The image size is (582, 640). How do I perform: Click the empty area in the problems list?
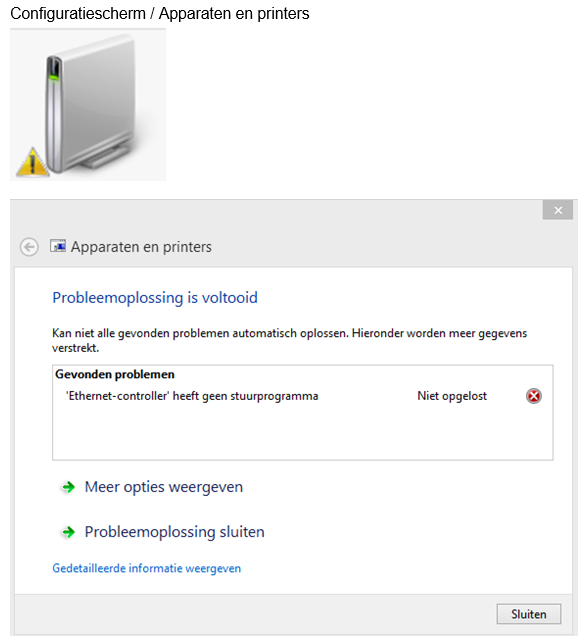pyautogui.click(x=302, y=433)
